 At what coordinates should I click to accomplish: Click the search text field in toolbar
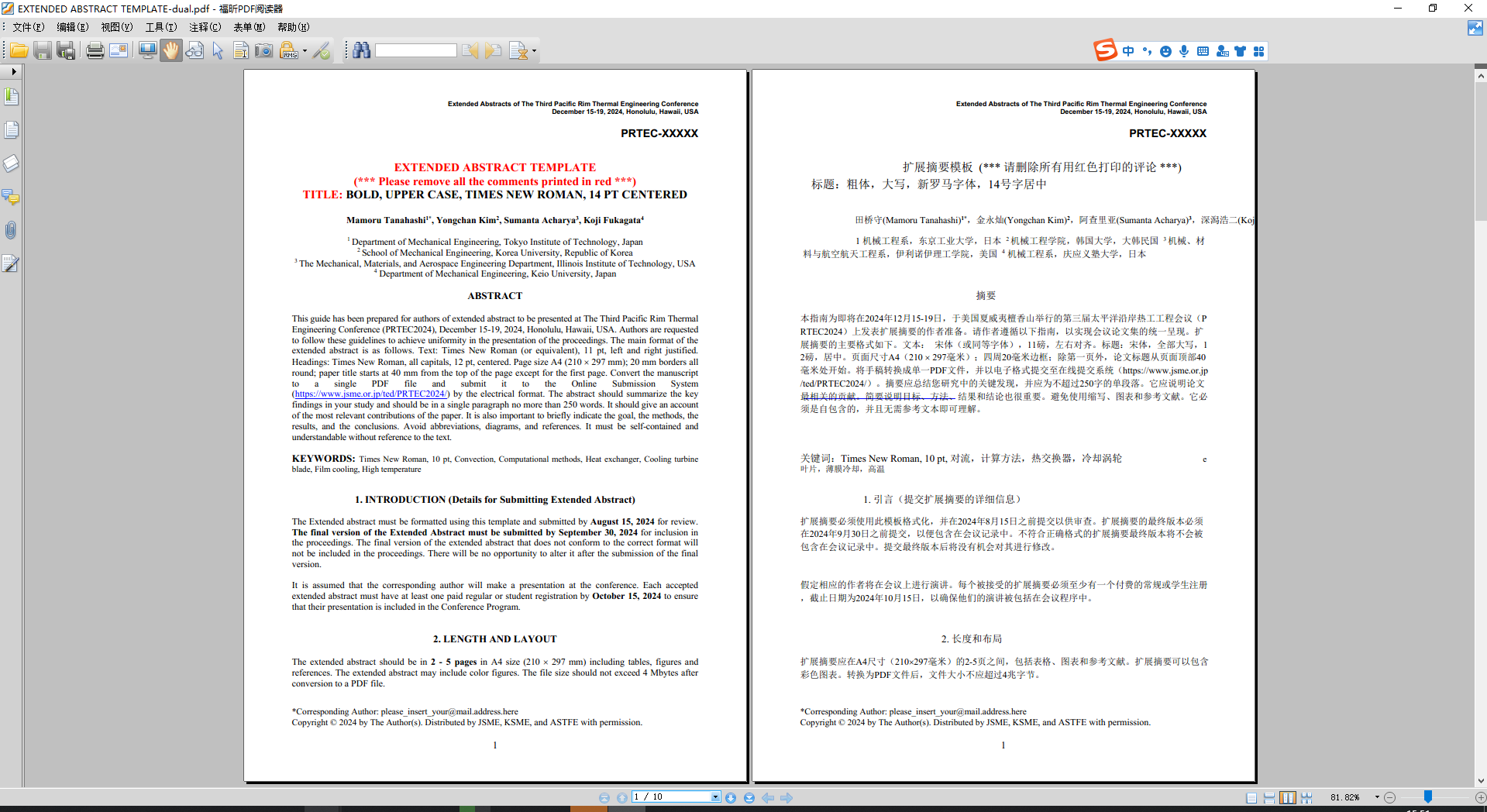click(416, 50)
